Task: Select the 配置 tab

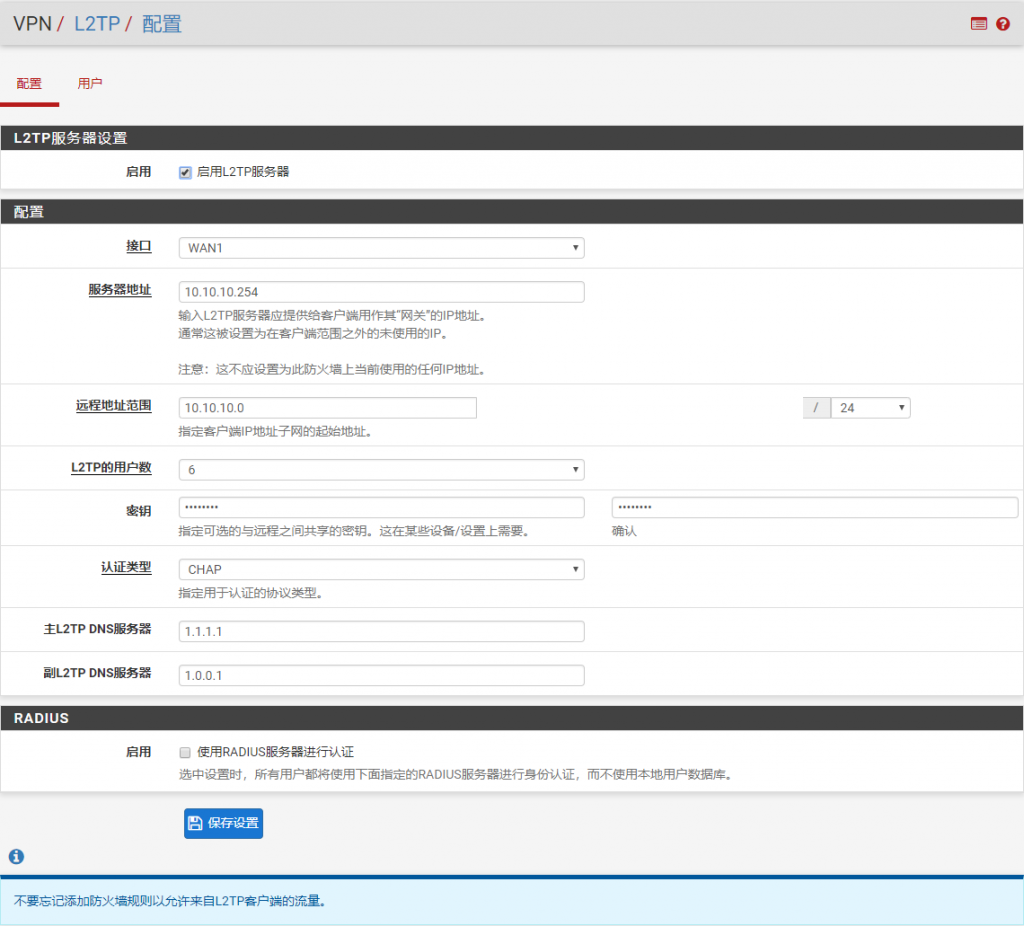Action: pos(29,84)
